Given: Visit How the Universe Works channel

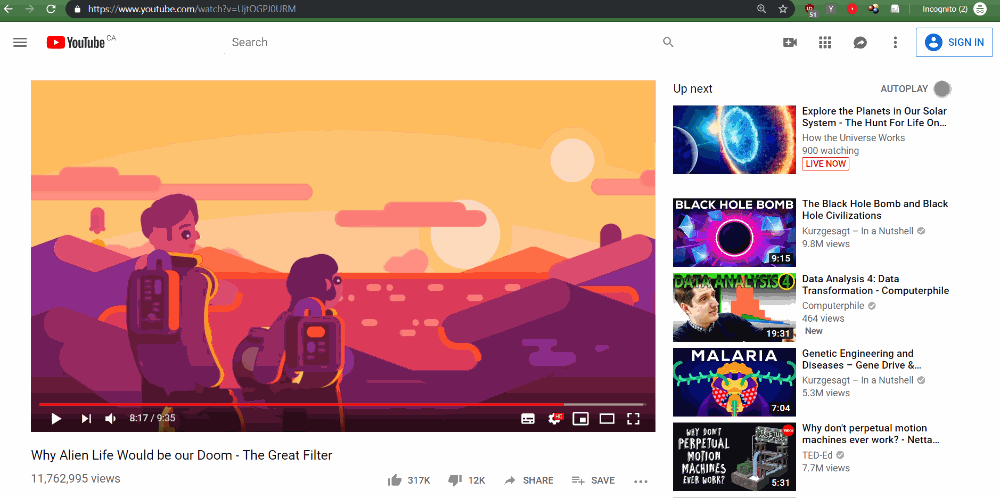Looking at the screenshot, I should (853, 138).
